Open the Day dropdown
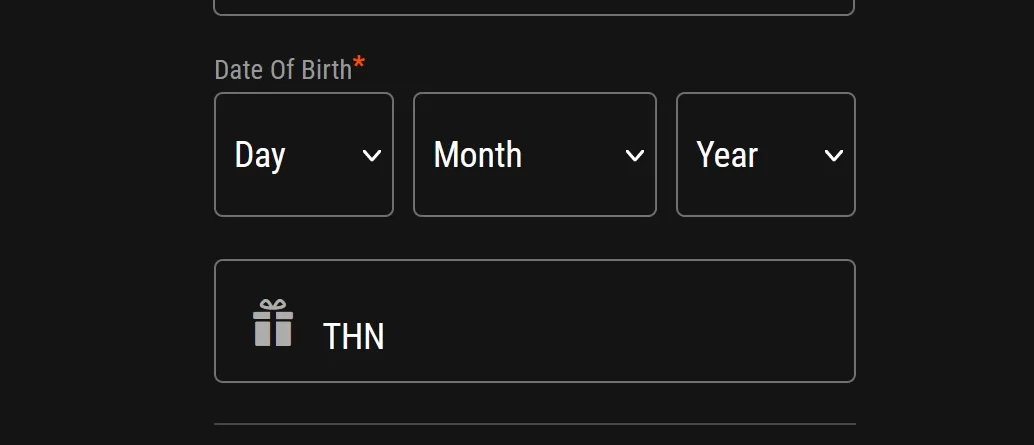Viewport: 1034px width, 445px height. [304, 154]
